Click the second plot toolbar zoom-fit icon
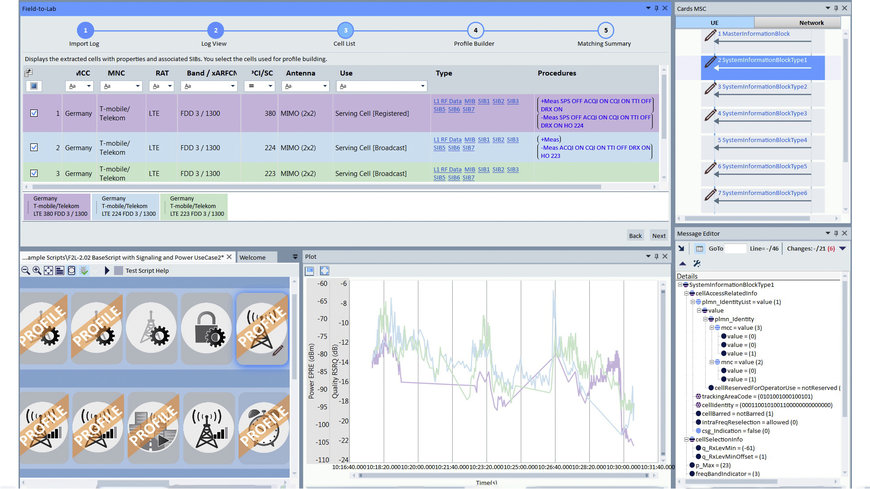 (x=325, y=271)
